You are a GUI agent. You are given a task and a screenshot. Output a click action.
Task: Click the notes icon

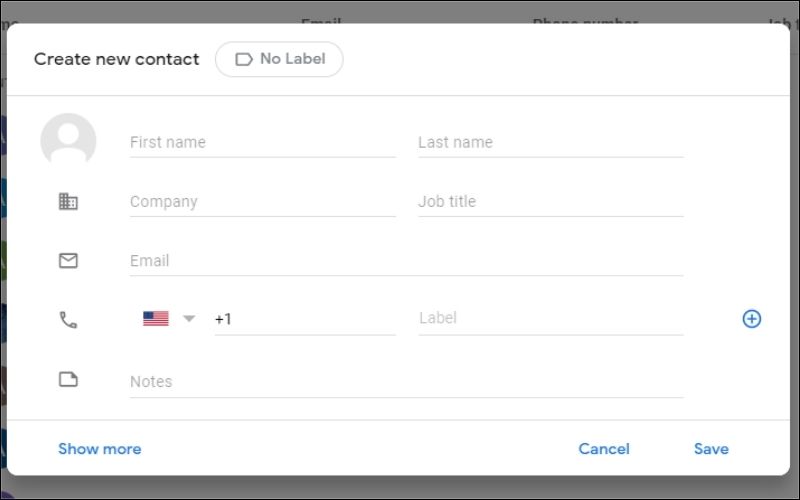click(68, 380)
